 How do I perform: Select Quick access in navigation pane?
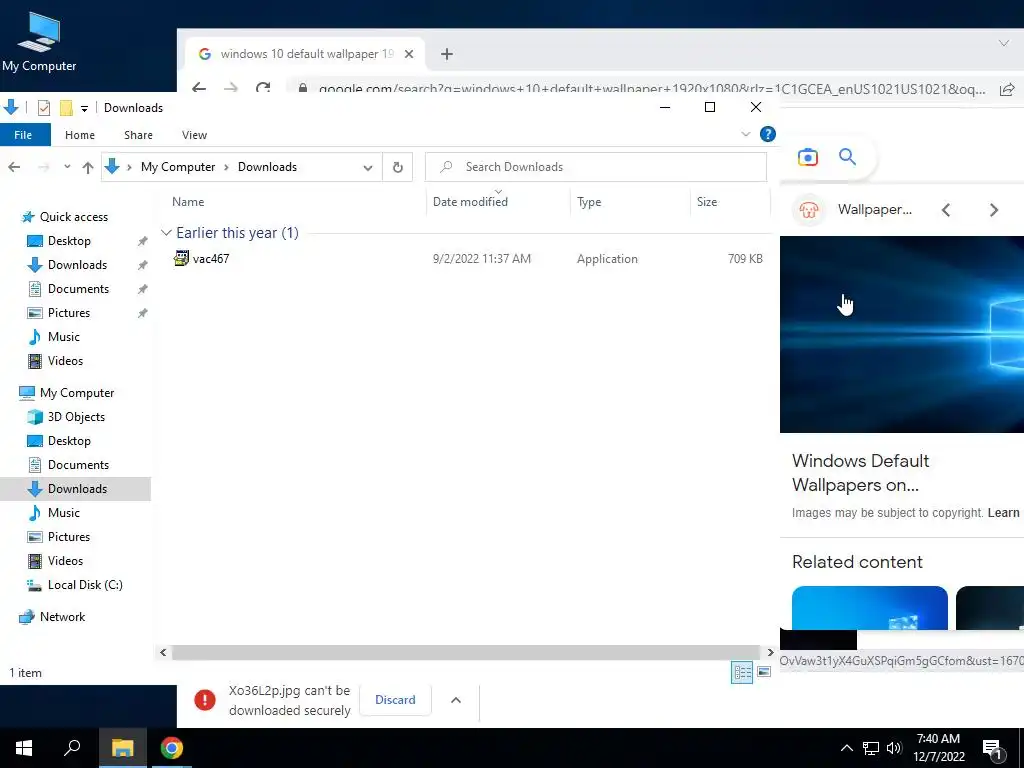pos(74,217)
